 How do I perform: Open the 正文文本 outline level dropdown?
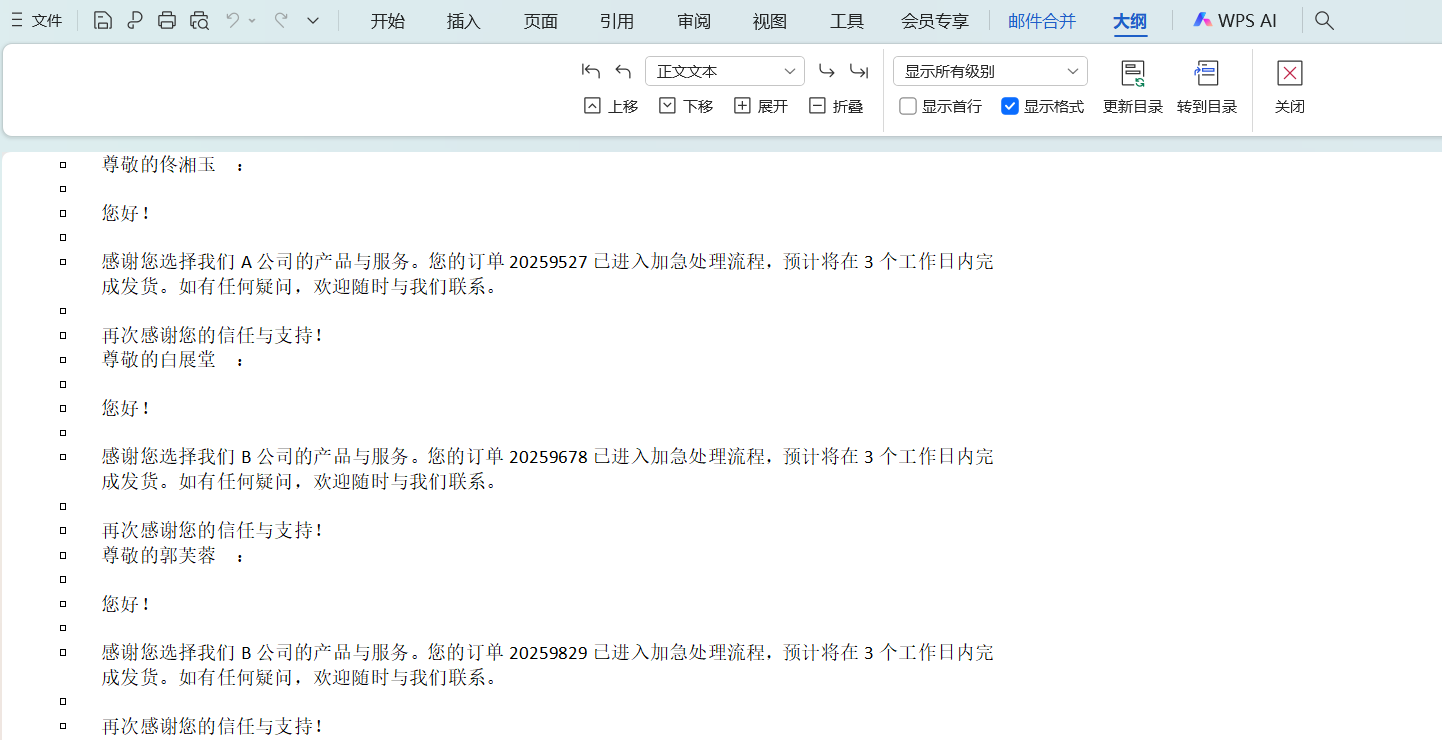pyautogui.click(x=724, y=70)
